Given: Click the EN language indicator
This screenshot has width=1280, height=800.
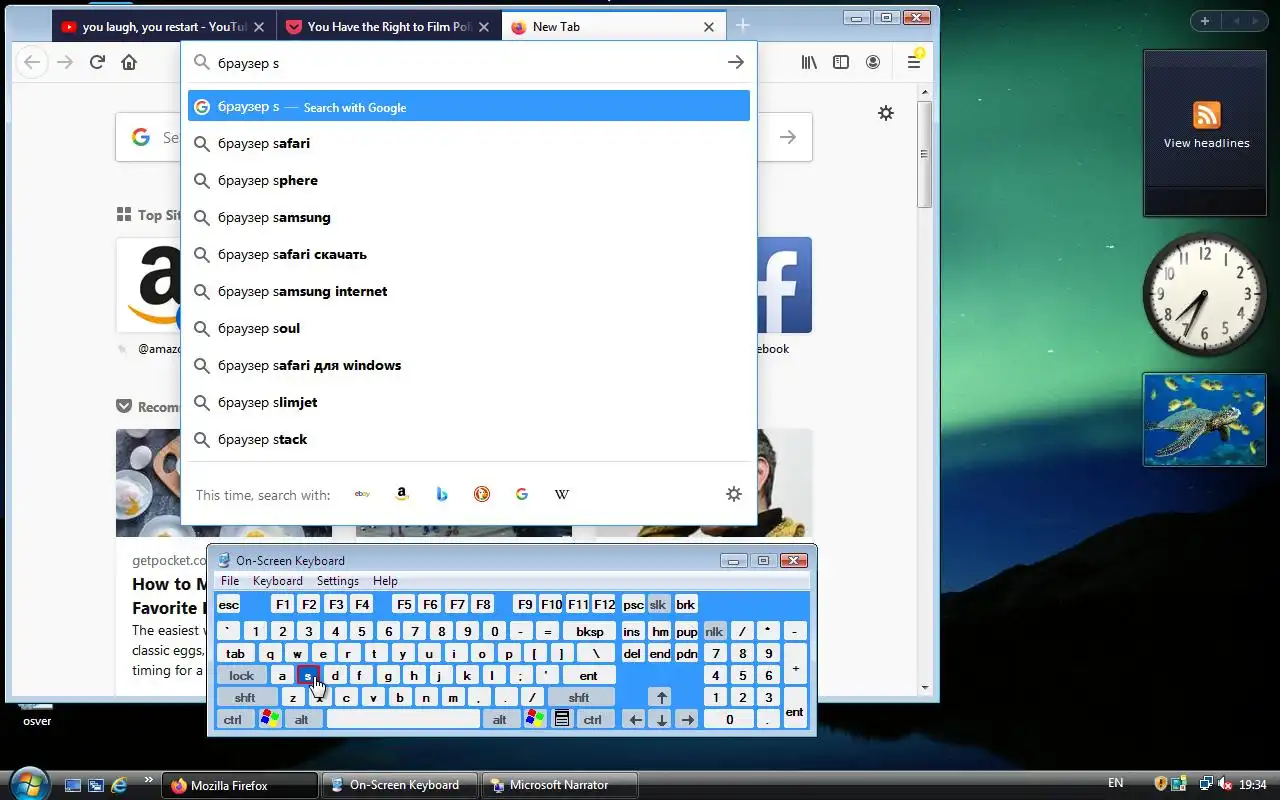Looking at the screenshot, I should tap(1115, 783).
